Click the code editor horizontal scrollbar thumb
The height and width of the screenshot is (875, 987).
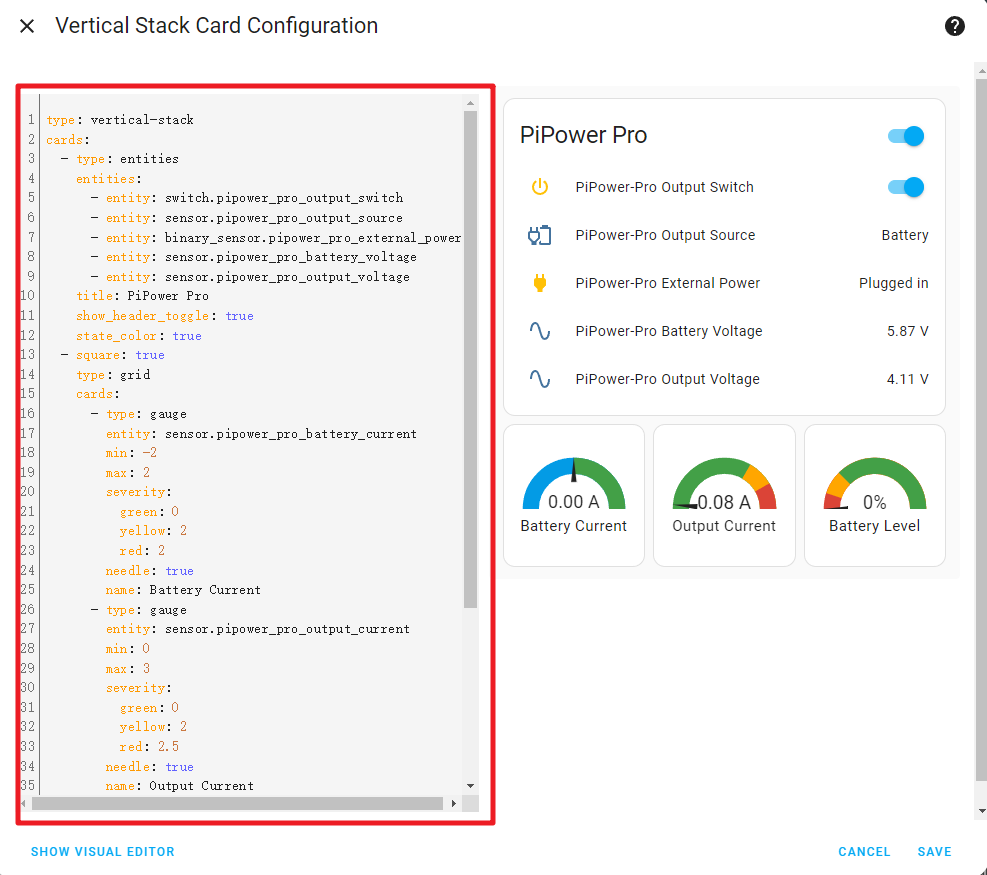(237, 803)
